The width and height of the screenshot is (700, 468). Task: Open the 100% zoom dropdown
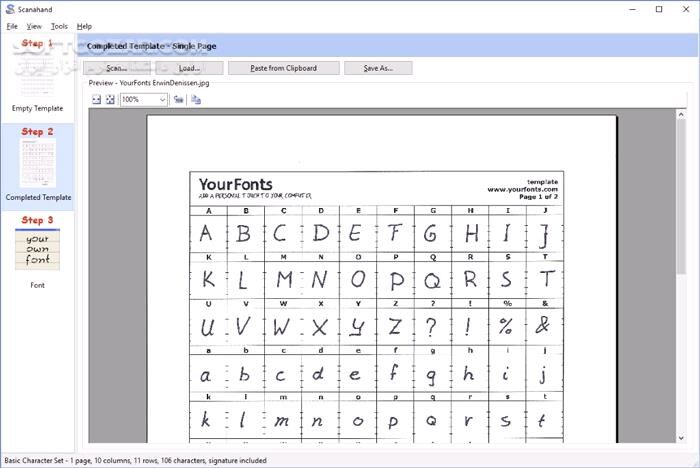point(163,100)
